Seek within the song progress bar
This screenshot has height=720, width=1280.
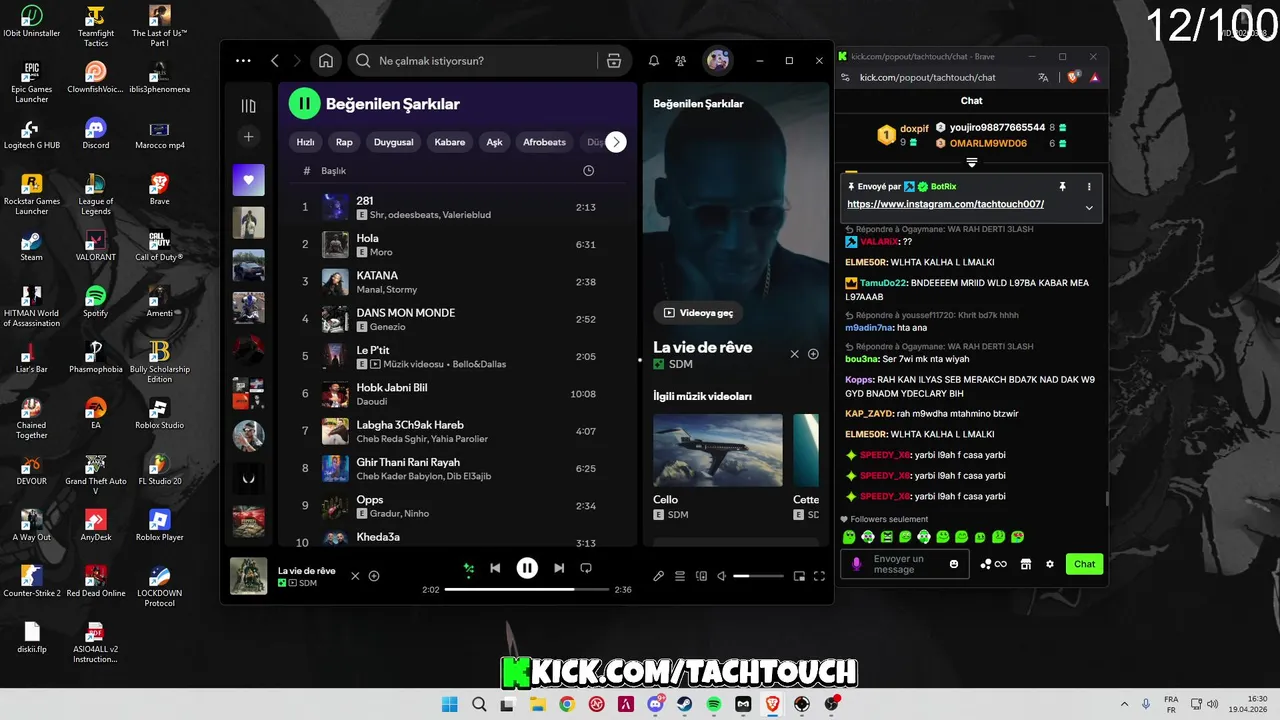coord(527,590)
